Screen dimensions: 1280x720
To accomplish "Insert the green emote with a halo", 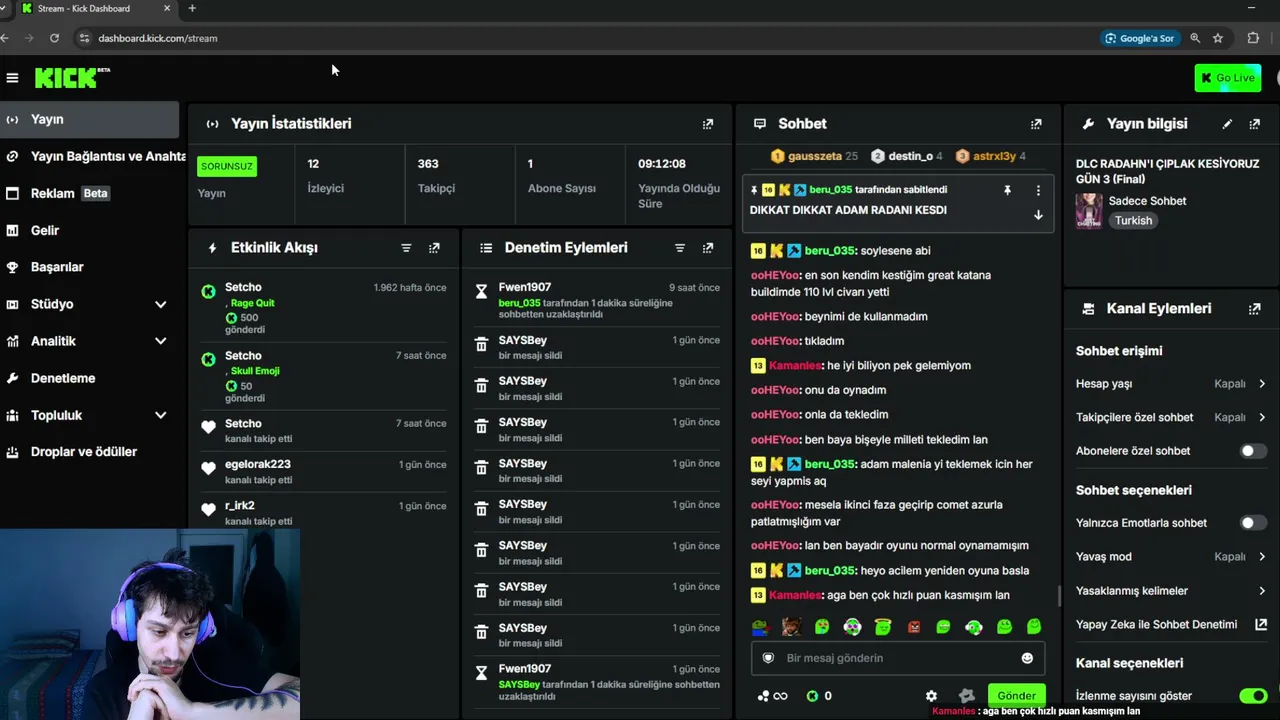I will pos(883,627).
